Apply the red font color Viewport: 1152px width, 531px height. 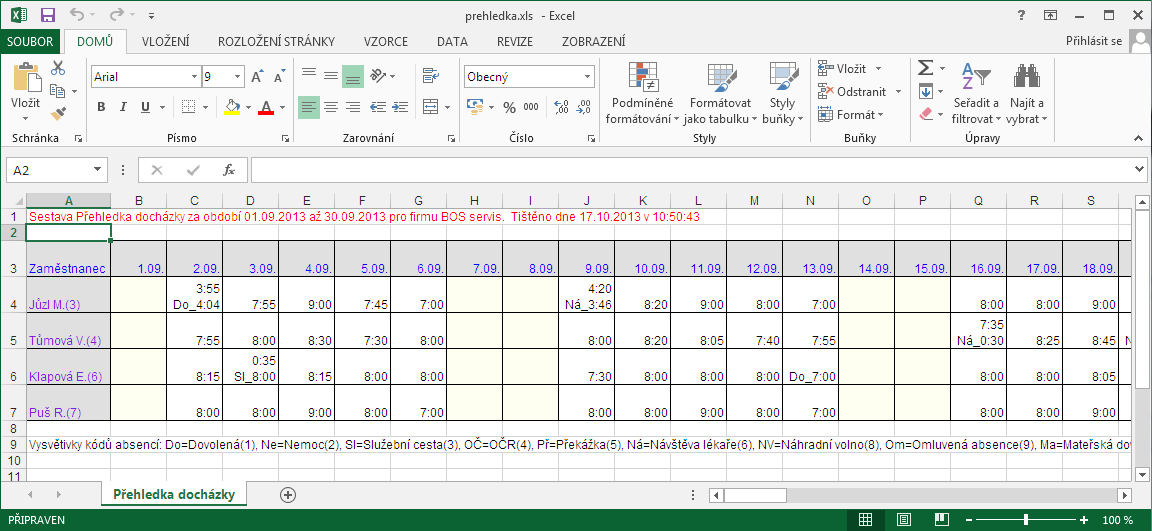point(266,107)
